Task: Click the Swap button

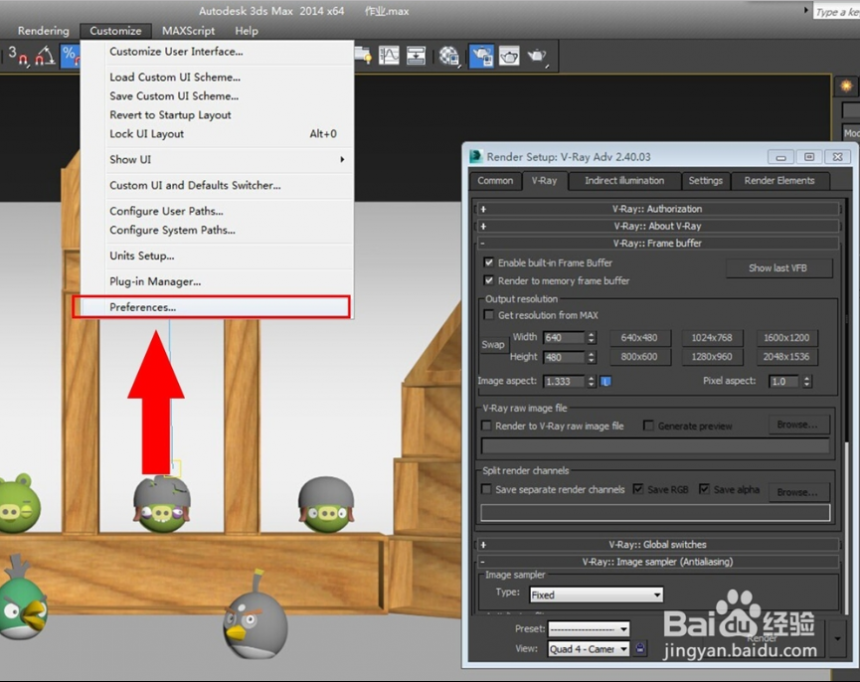Action: click(x=493, y=345)
